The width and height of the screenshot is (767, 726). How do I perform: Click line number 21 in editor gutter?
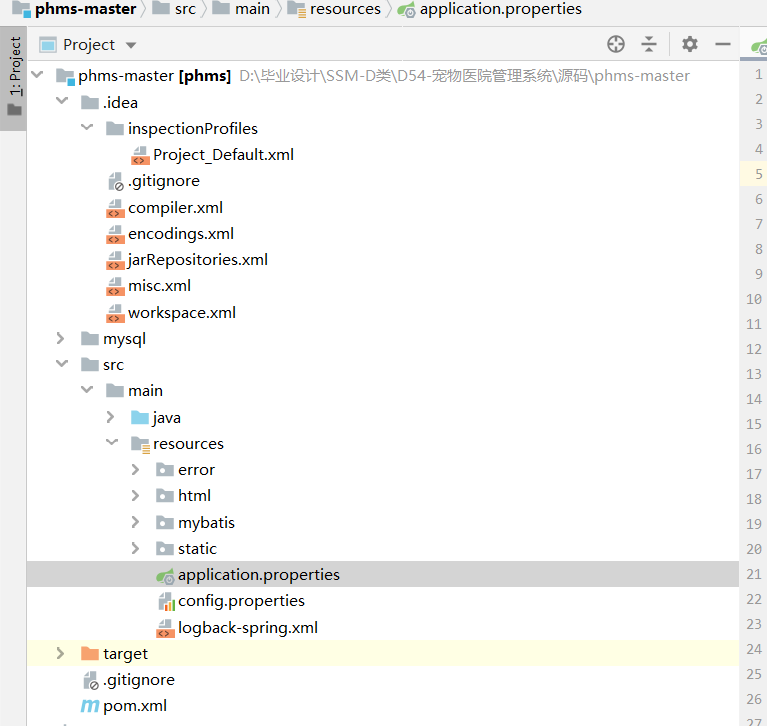click(x=753, y=574)
